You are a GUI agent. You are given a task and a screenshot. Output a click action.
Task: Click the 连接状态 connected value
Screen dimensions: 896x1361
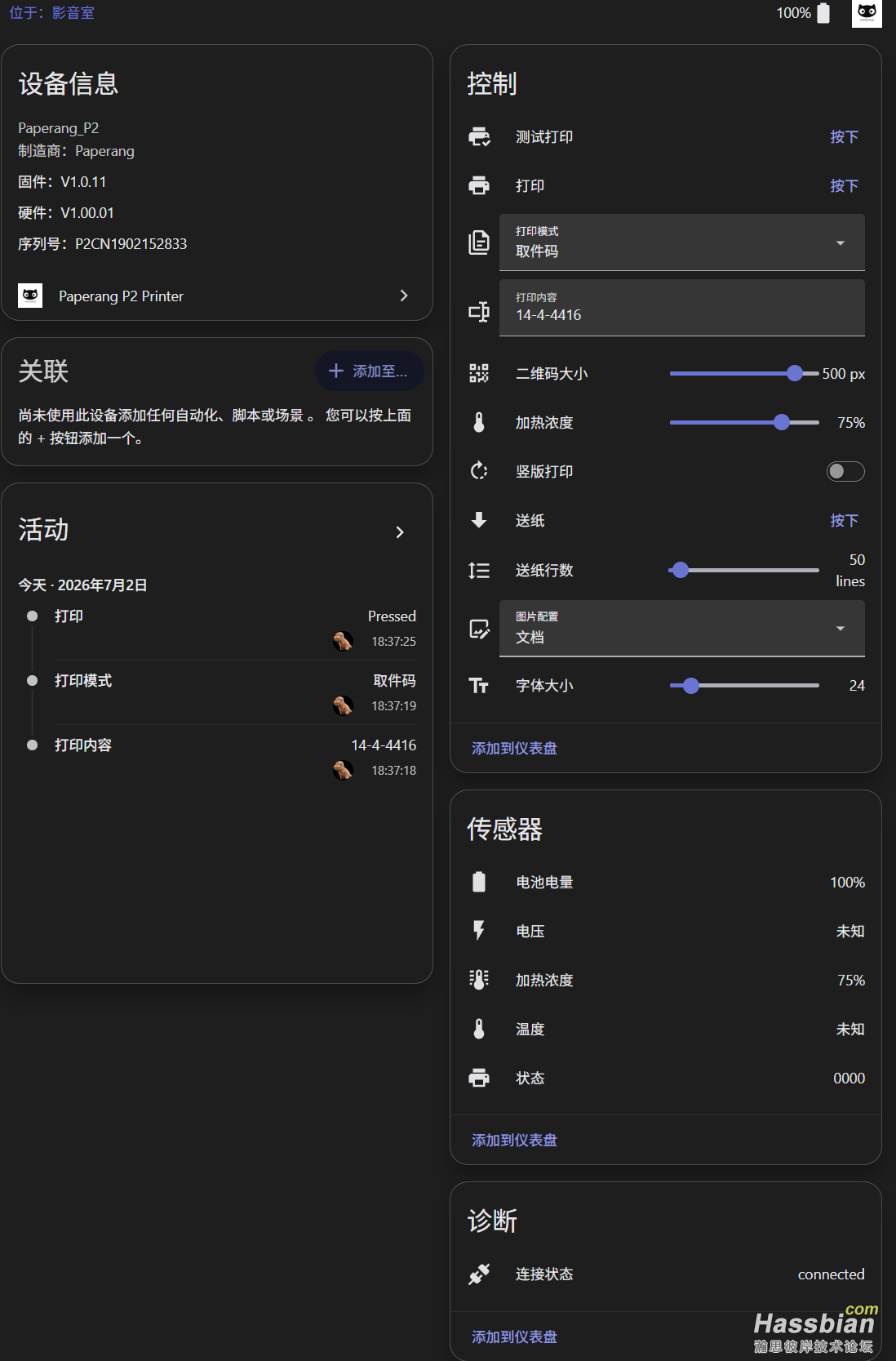tap(831, 1274)
